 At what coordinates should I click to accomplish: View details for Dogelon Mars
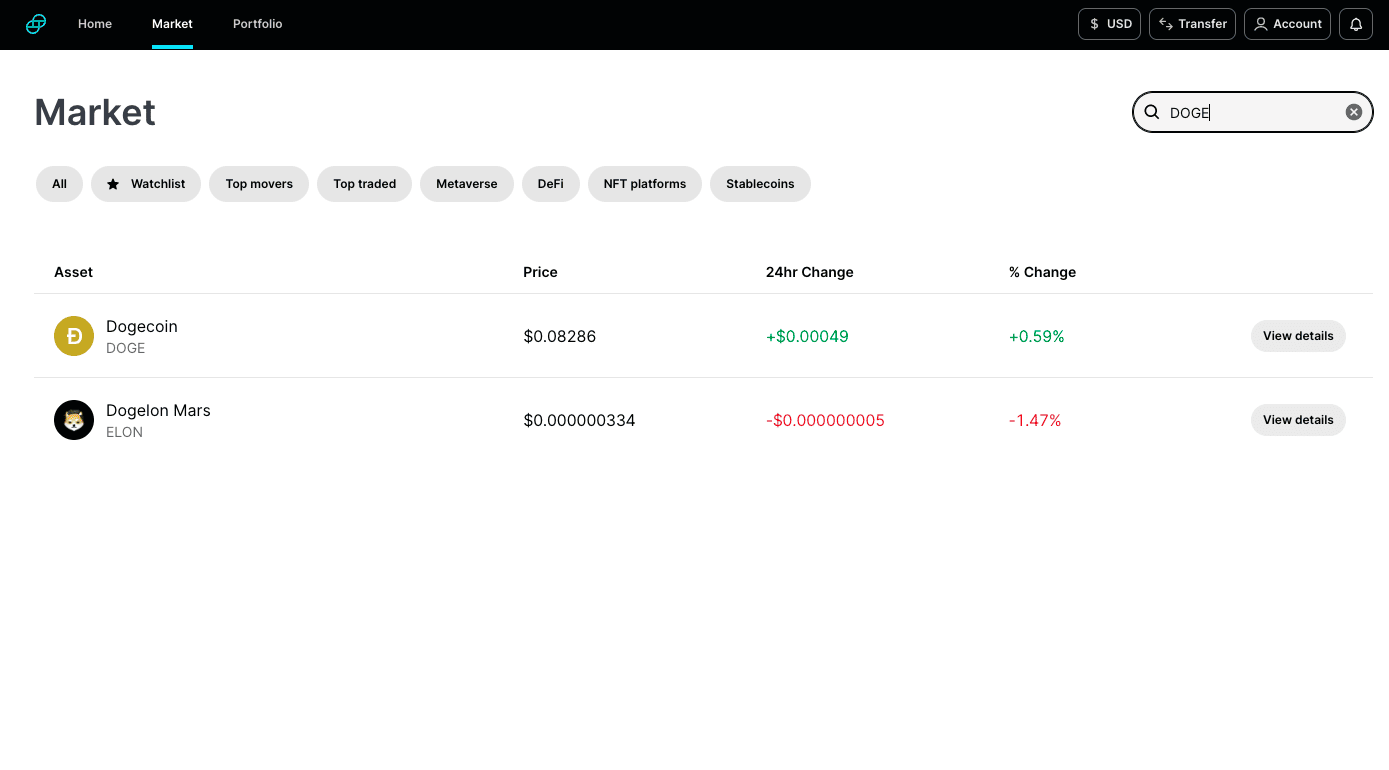1298,420
